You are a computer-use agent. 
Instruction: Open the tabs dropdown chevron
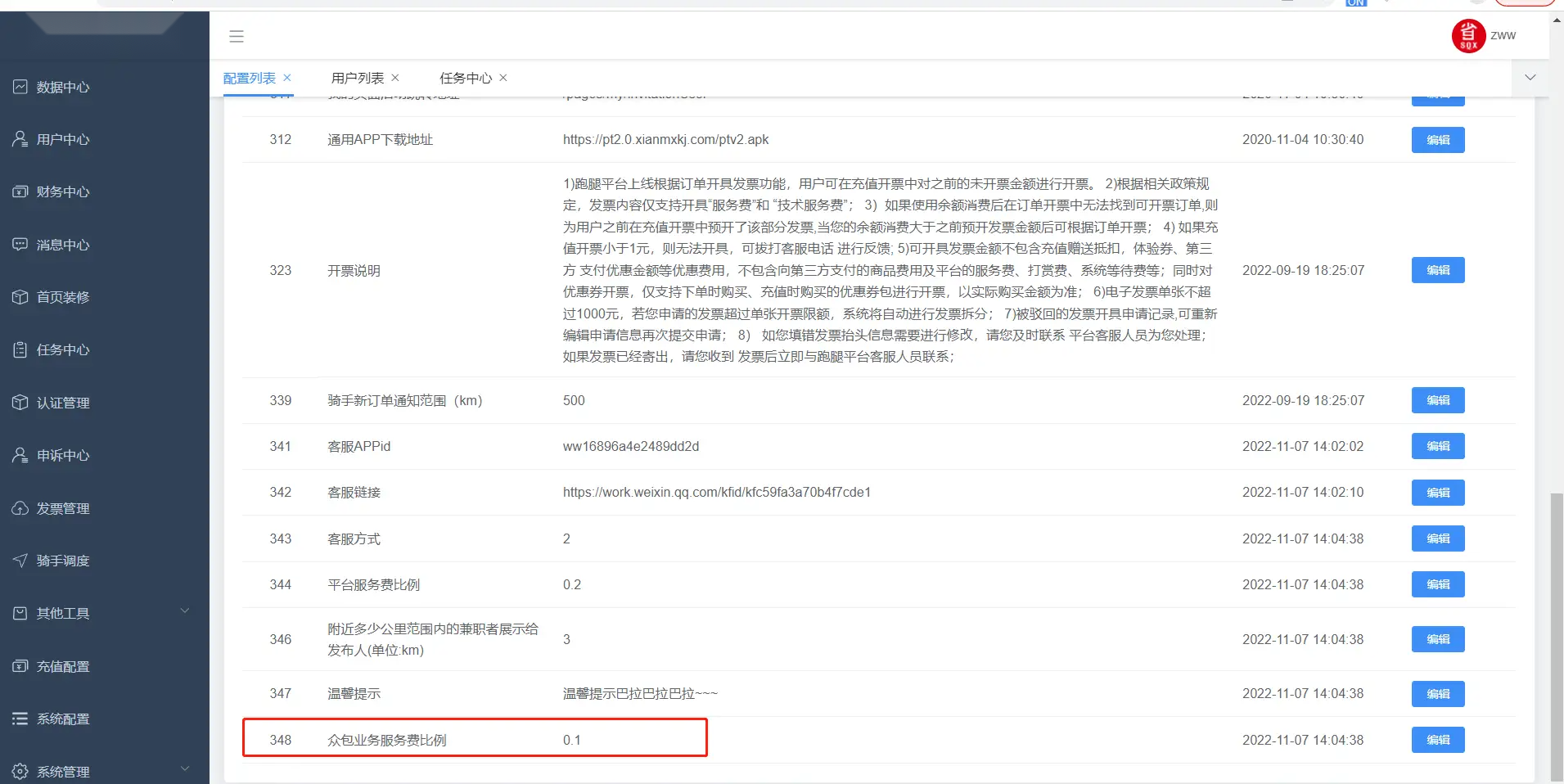1530,78
